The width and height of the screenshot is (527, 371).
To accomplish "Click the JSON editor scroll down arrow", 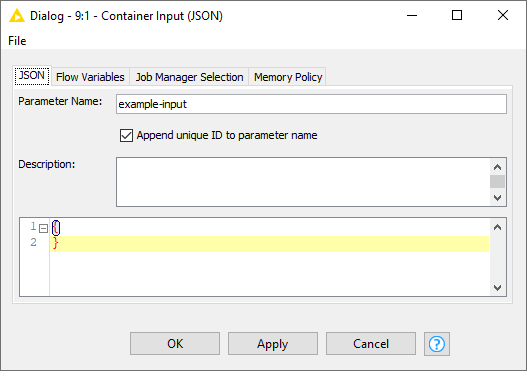I will click(x=497, y=288).
